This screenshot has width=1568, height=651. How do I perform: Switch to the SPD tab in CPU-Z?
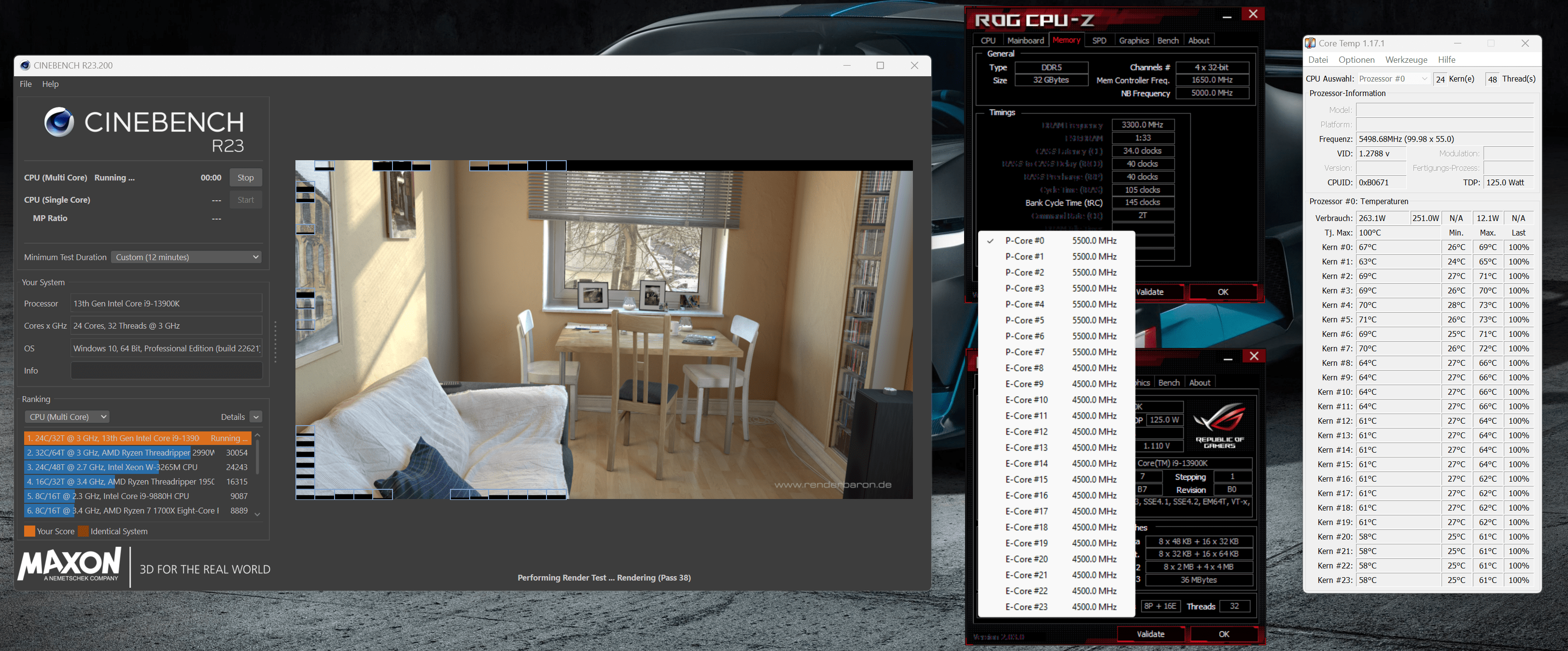pos(1099,40)
